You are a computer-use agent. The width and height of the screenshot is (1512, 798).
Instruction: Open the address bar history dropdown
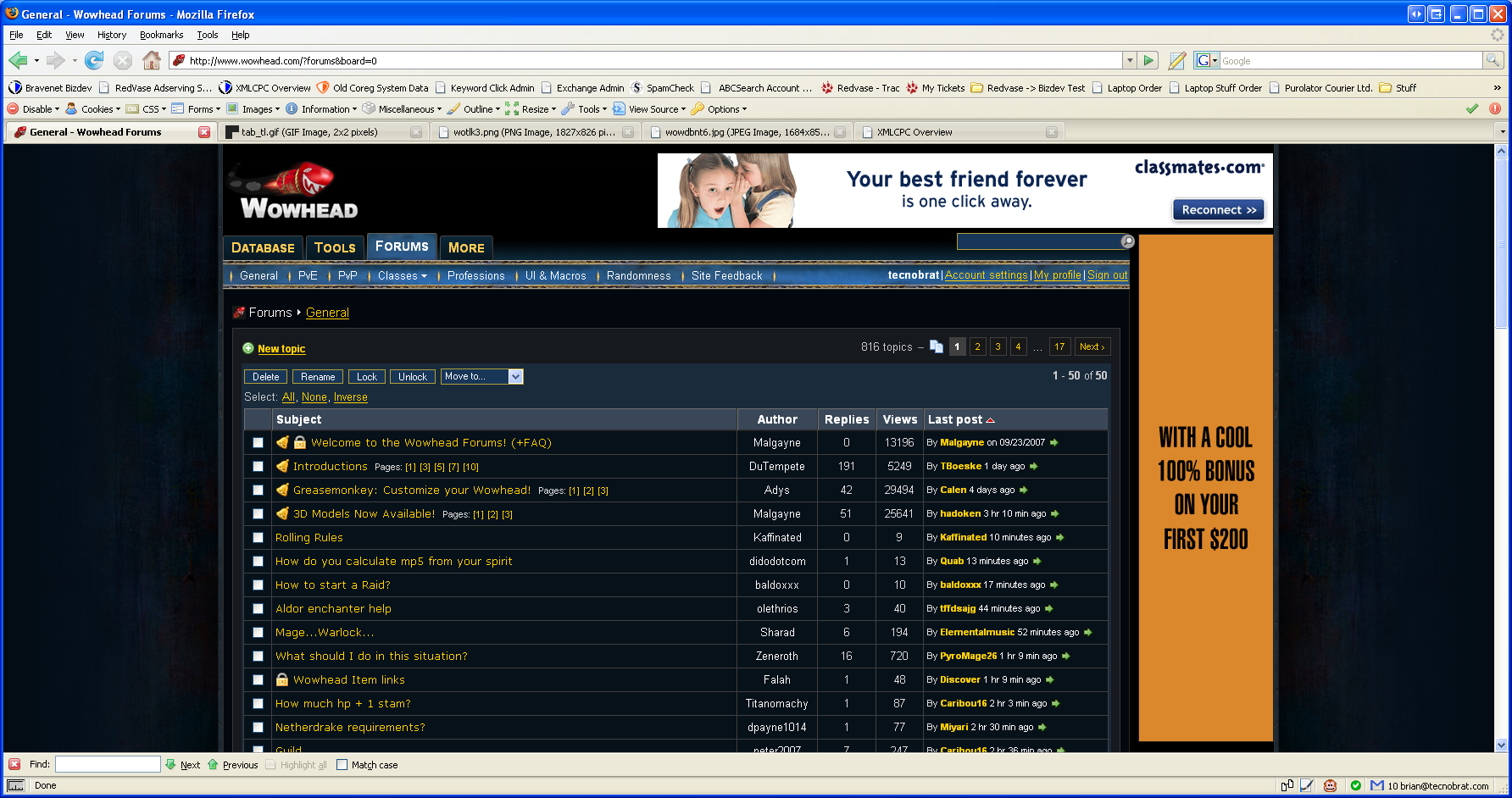[x=1130, y=60]
